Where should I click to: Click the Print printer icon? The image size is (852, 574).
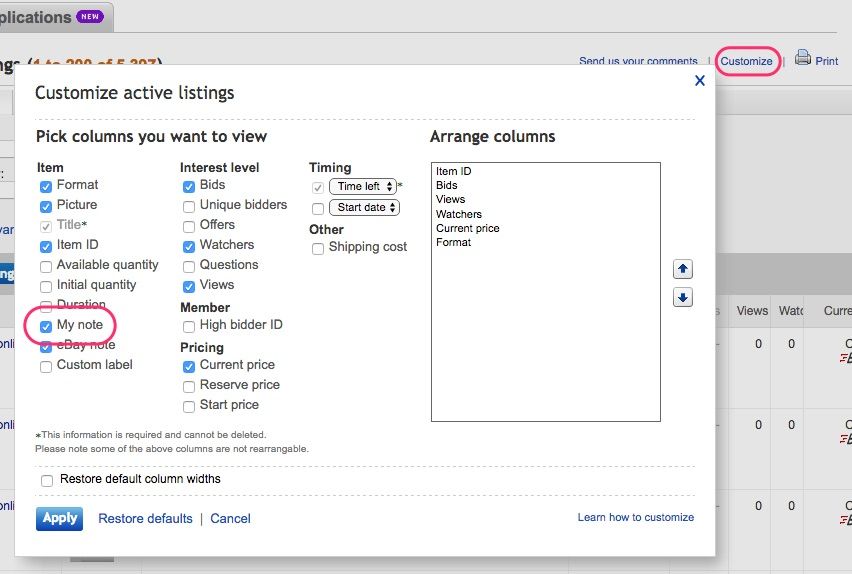click(x=802, y=59)
